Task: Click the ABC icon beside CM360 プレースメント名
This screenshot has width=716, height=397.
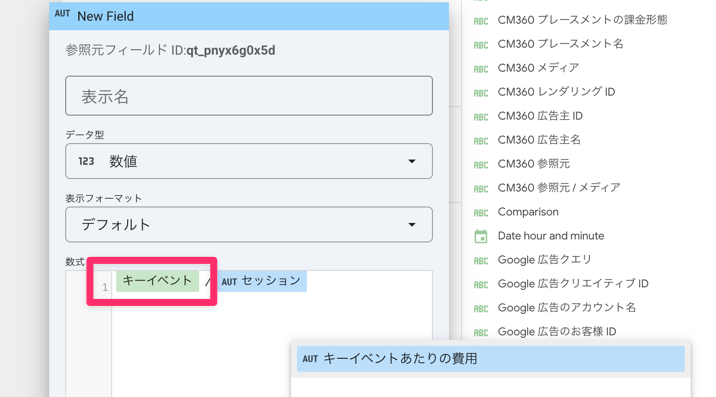Action: pos(481,45)
